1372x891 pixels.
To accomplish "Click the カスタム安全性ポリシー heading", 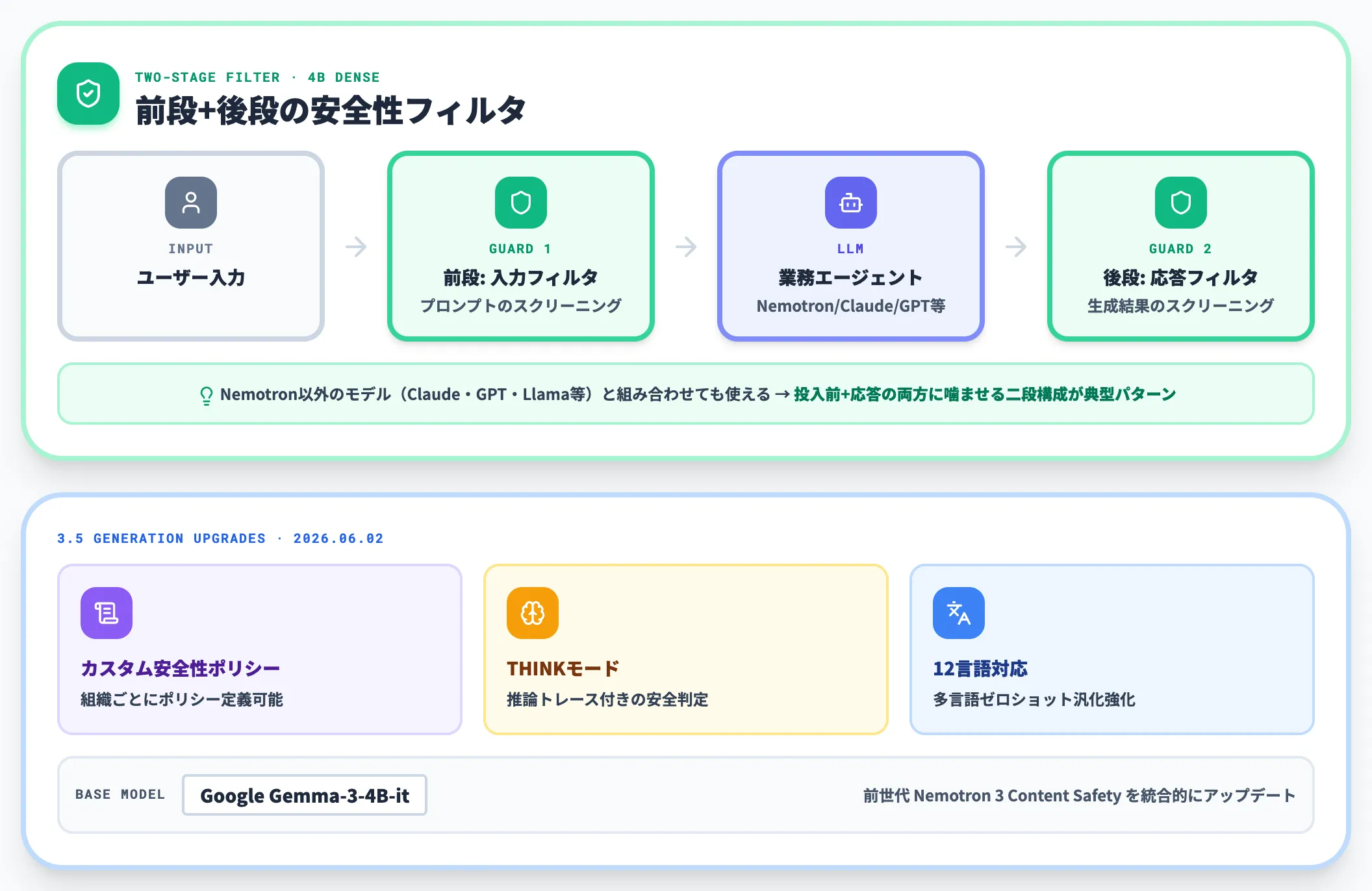I will point(181,668).
